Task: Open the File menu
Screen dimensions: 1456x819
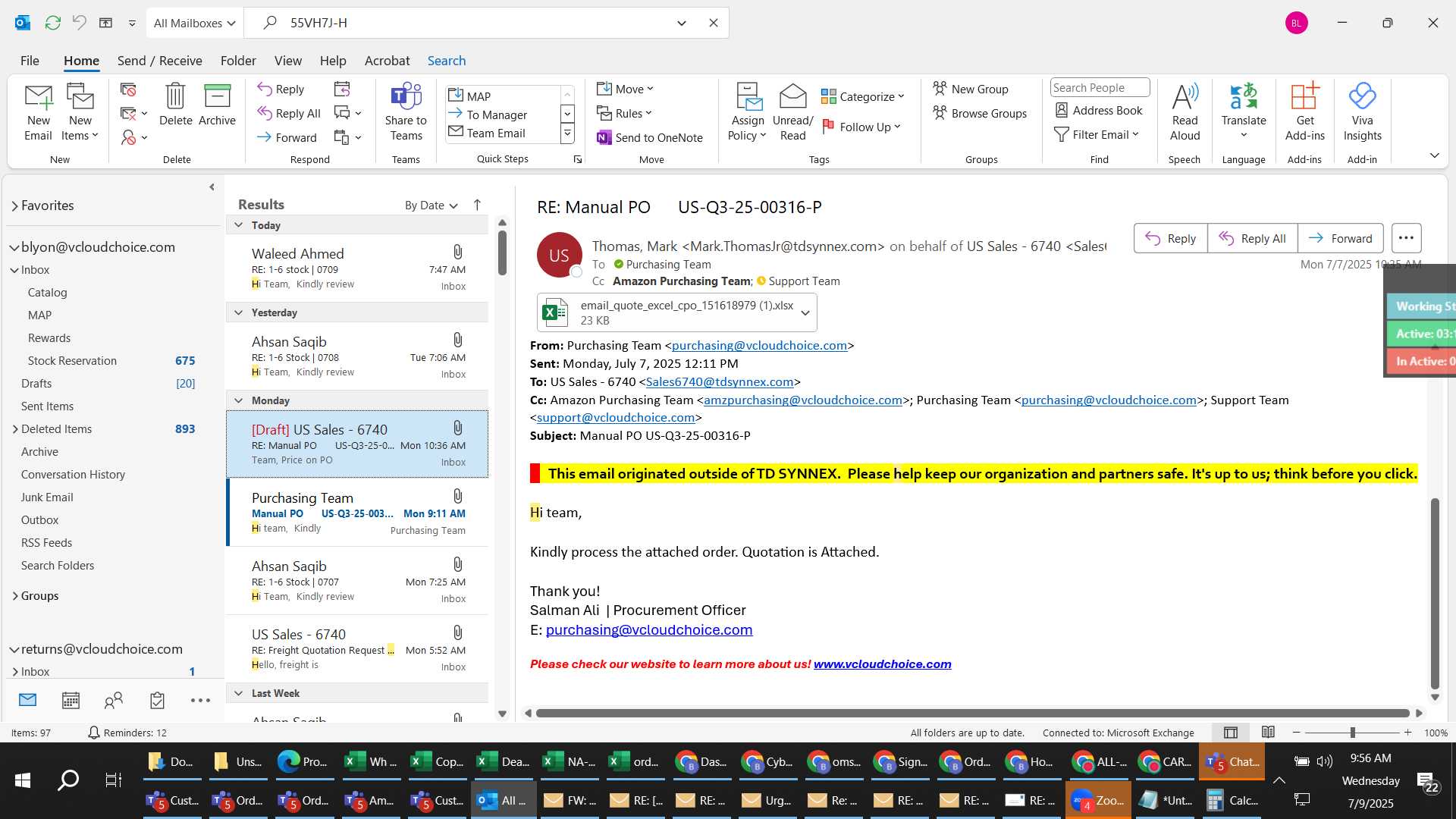Action: (30, 61)
